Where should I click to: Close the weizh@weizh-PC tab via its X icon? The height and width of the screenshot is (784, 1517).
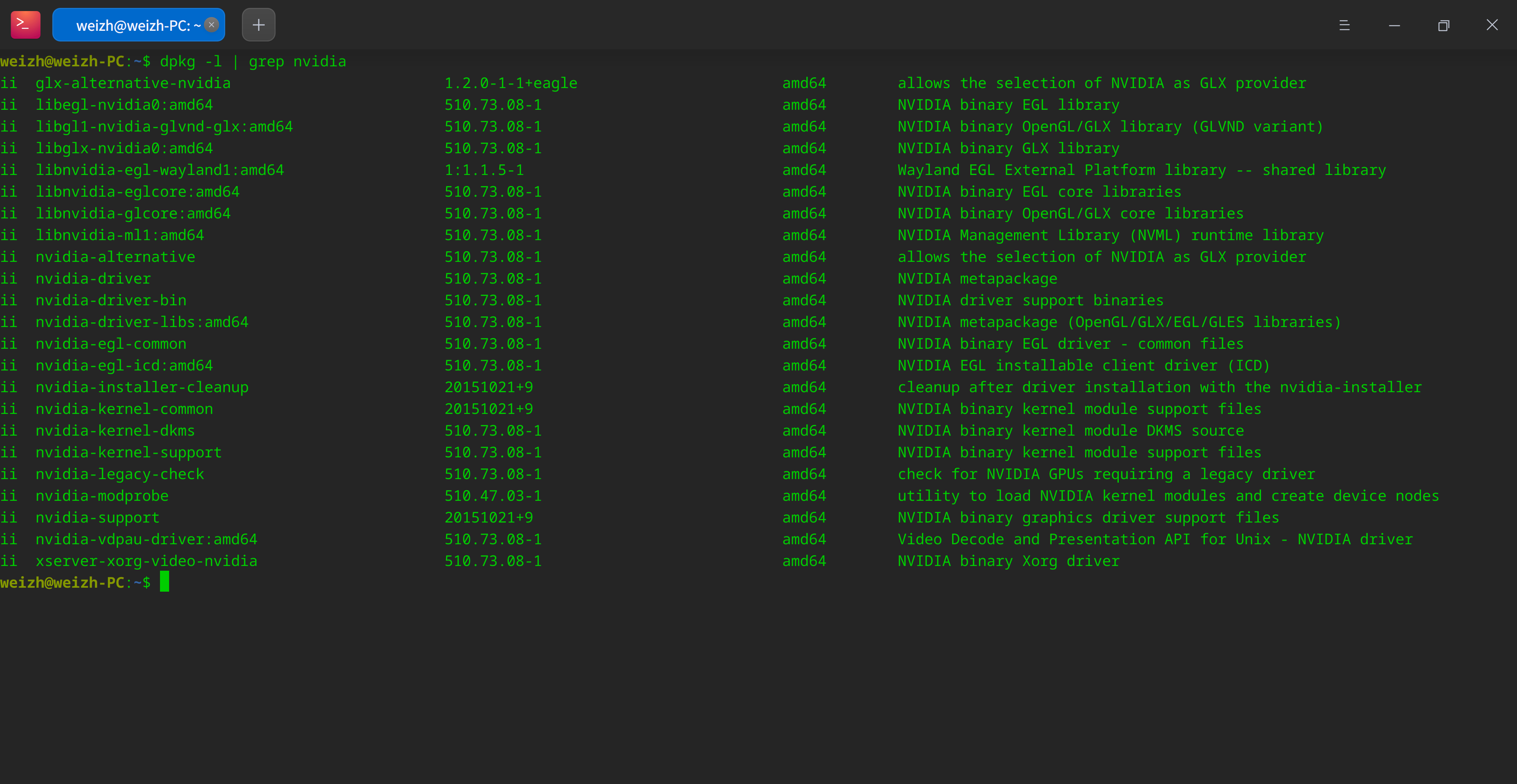coord(211,25)
